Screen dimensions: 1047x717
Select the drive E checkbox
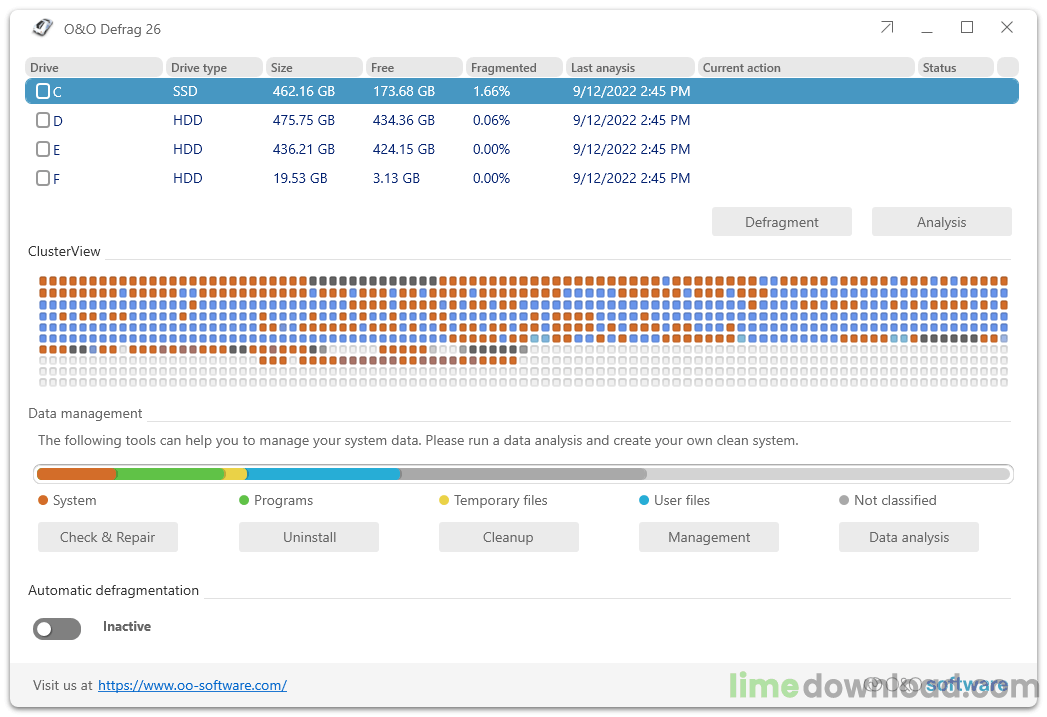pyautogui.click(x=43, y=149)
